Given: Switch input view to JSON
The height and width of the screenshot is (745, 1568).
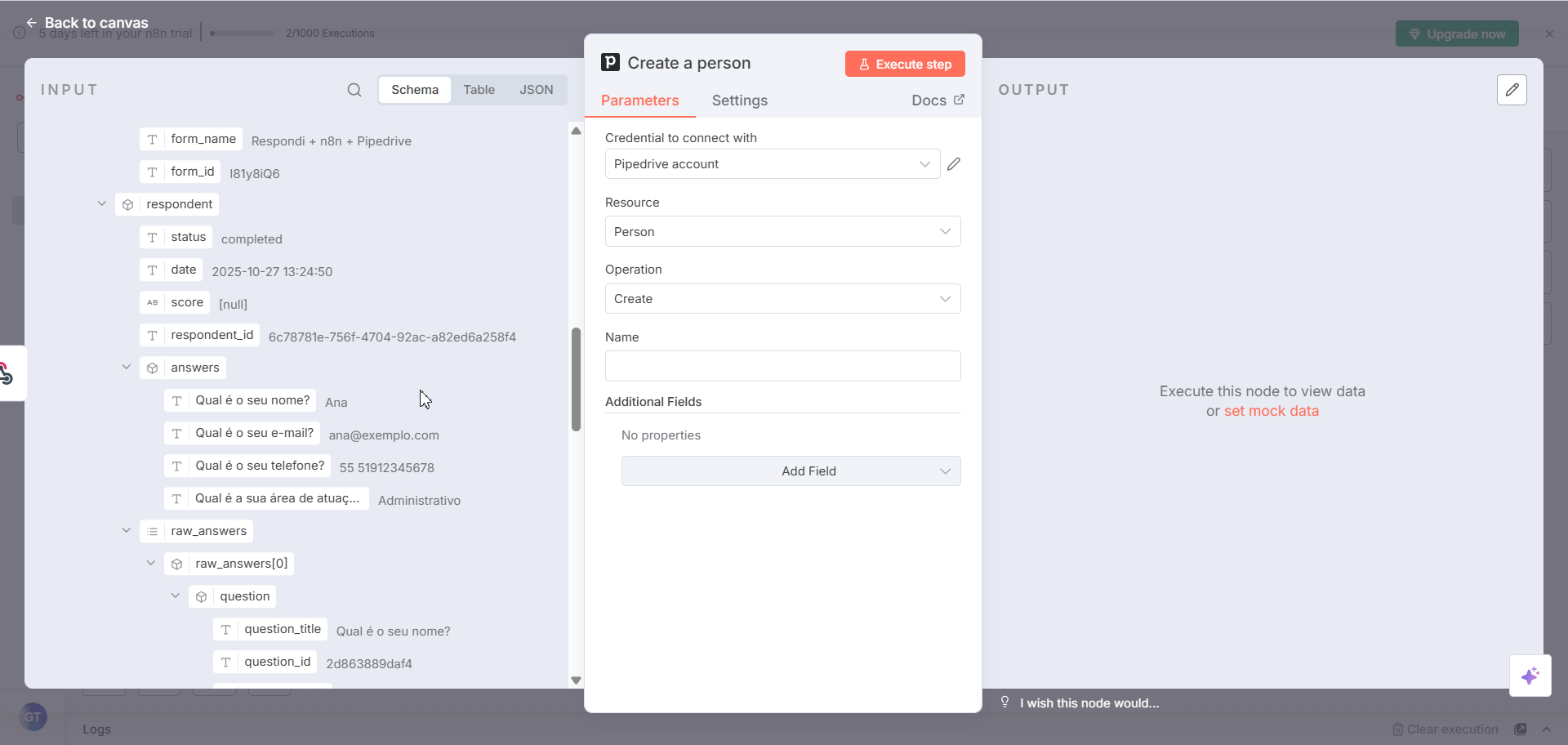Looking at the screenshot, I should coord(537,90).
